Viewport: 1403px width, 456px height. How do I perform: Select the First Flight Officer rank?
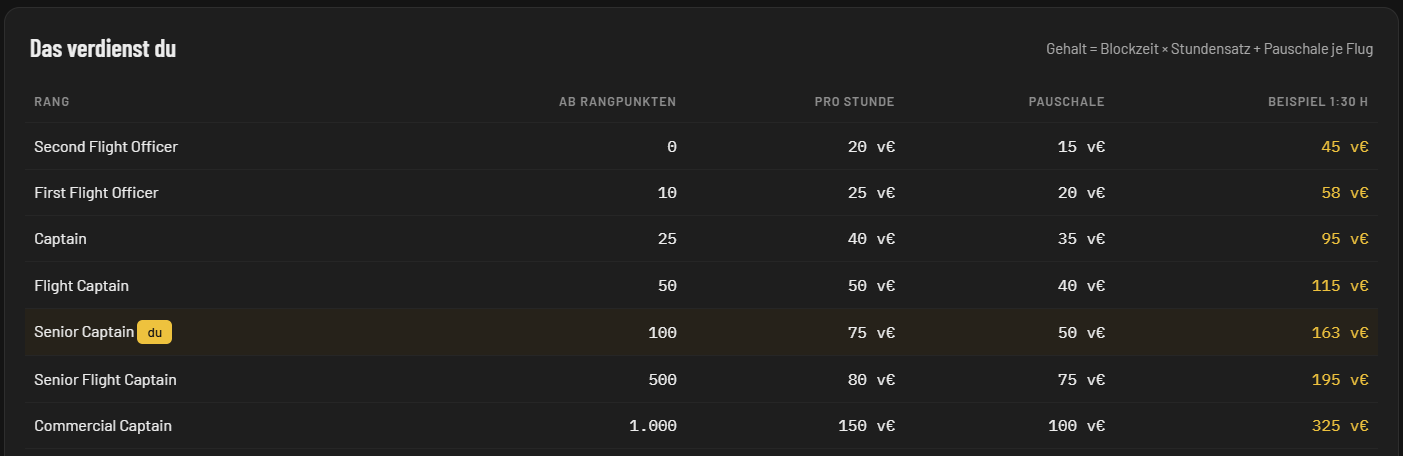click(96, 192)
